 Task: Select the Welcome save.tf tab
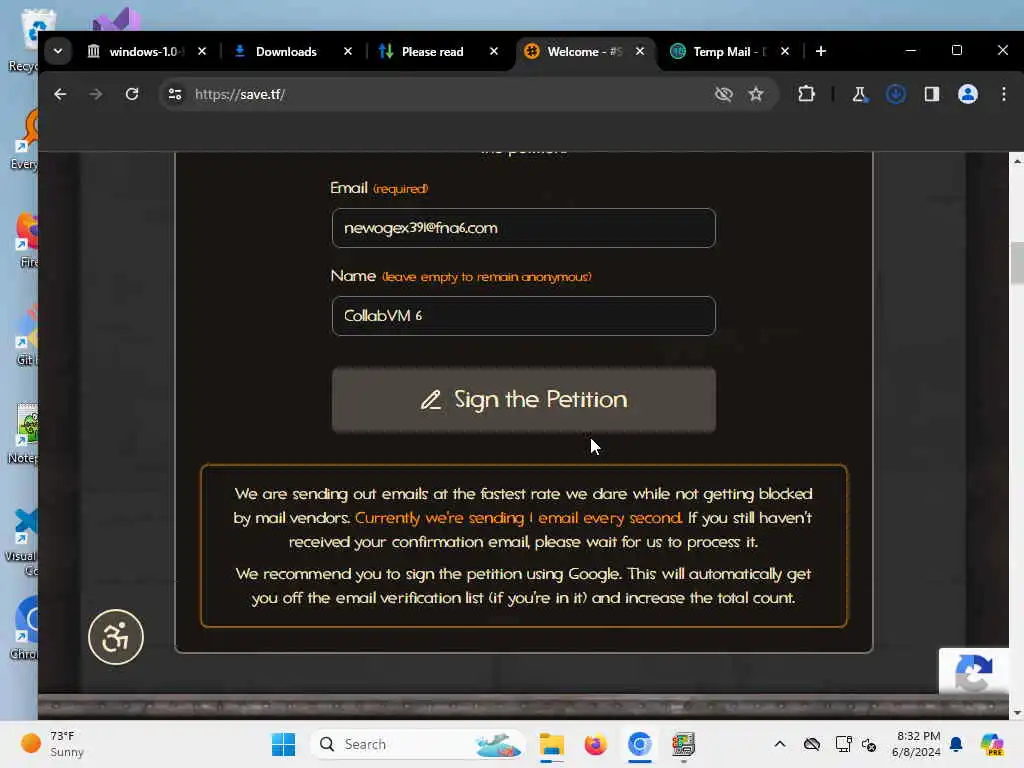point(584,52)
